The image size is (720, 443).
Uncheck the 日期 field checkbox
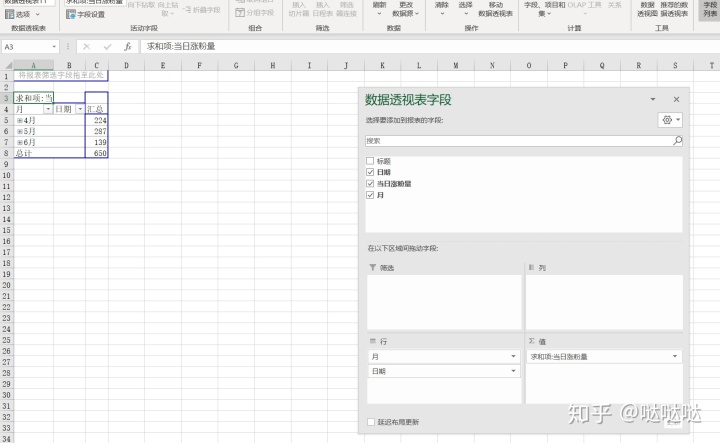point(370,172)
